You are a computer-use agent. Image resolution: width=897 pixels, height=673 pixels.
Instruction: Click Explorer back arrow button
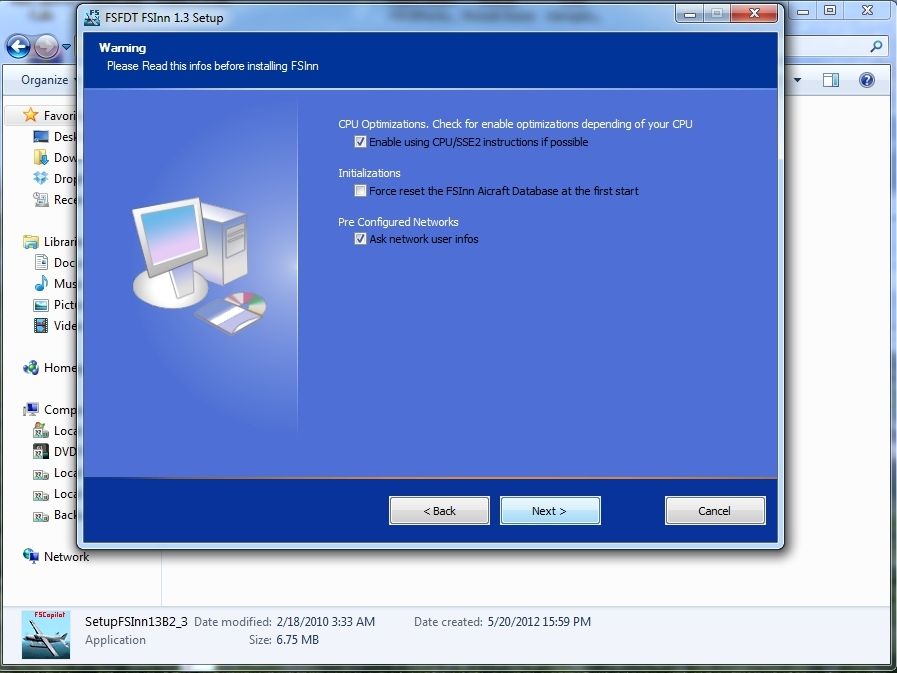(18, 47)
